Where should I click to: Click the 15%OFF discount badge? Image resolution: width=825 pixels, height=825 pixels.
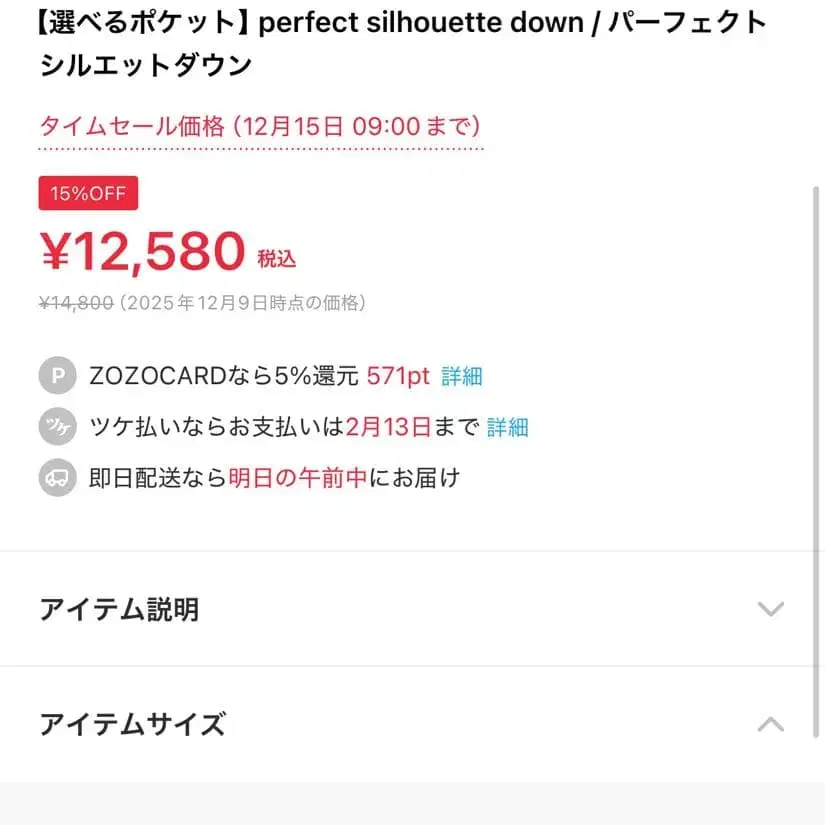tap(87, 193)
